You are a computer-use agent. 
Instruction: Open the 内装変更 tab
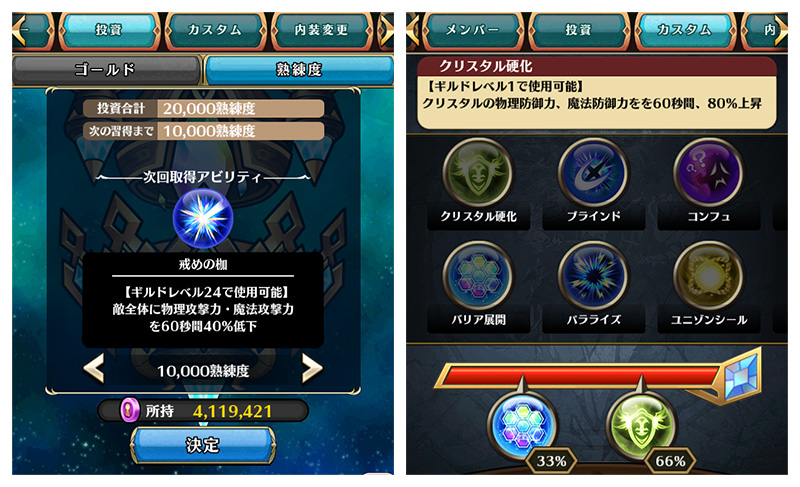point(321,31)
